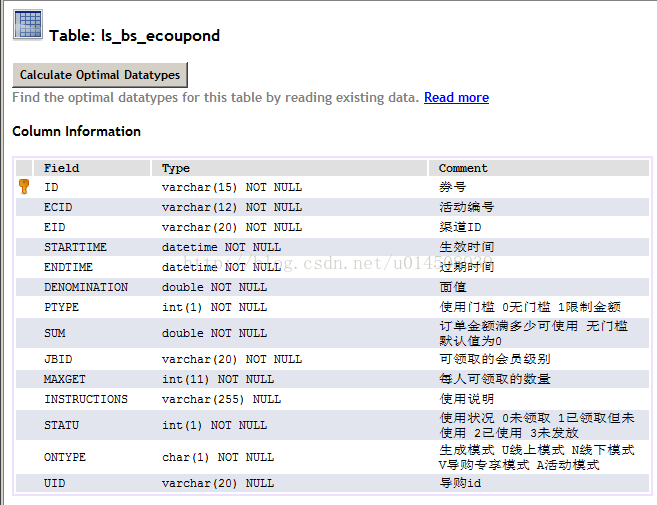Screen dimensions: 657x505
Task: Click type varchar(255) NULL
Action: coord(221,399)
